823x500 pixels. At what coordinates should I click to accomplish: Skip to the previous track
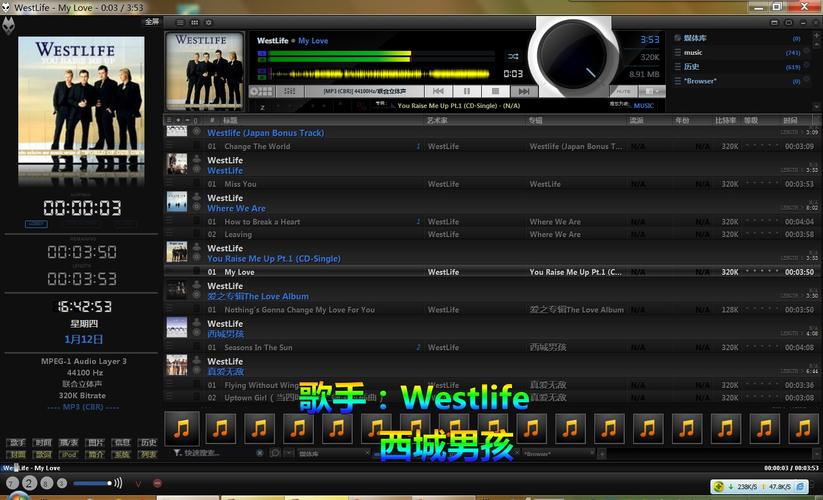pyautogui.click(x=438, y=91)
